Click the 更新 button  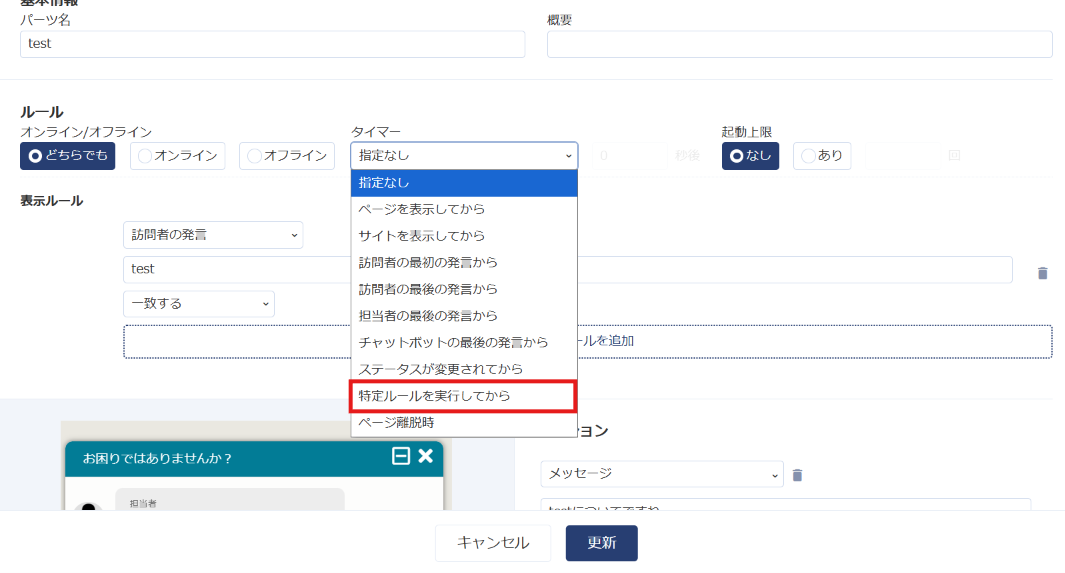[601, 542]
